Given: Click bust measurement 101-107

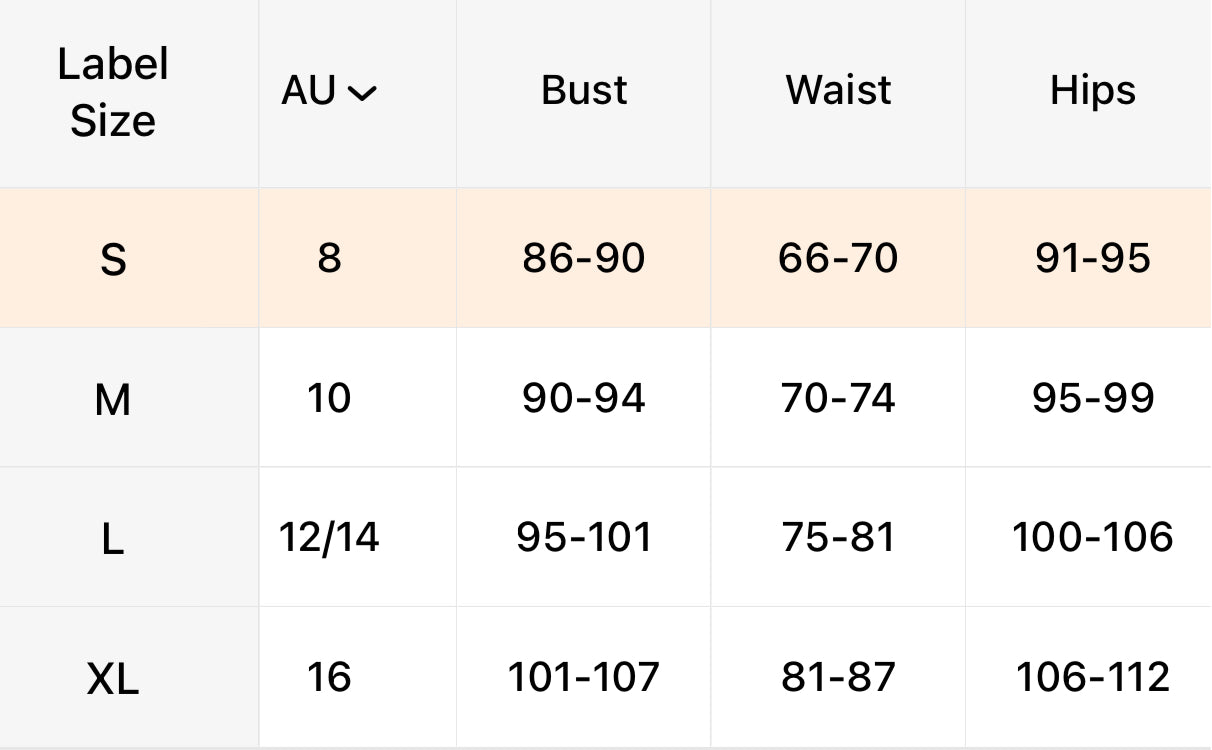Looking at the screenshot, I should (x=584, y=677).
